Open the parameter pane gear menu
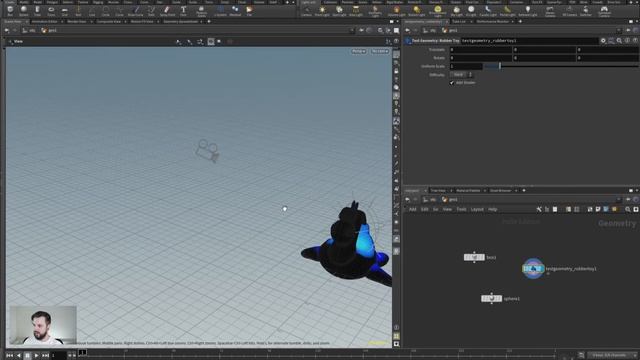 pos(603,41)
